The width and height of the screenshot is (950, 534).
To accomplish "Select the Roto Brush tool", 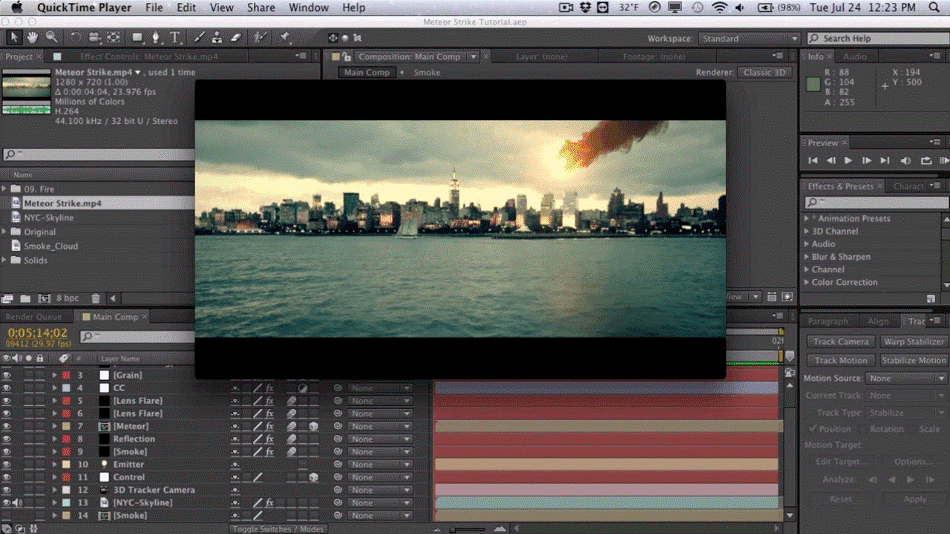I will tap(260, 38).
